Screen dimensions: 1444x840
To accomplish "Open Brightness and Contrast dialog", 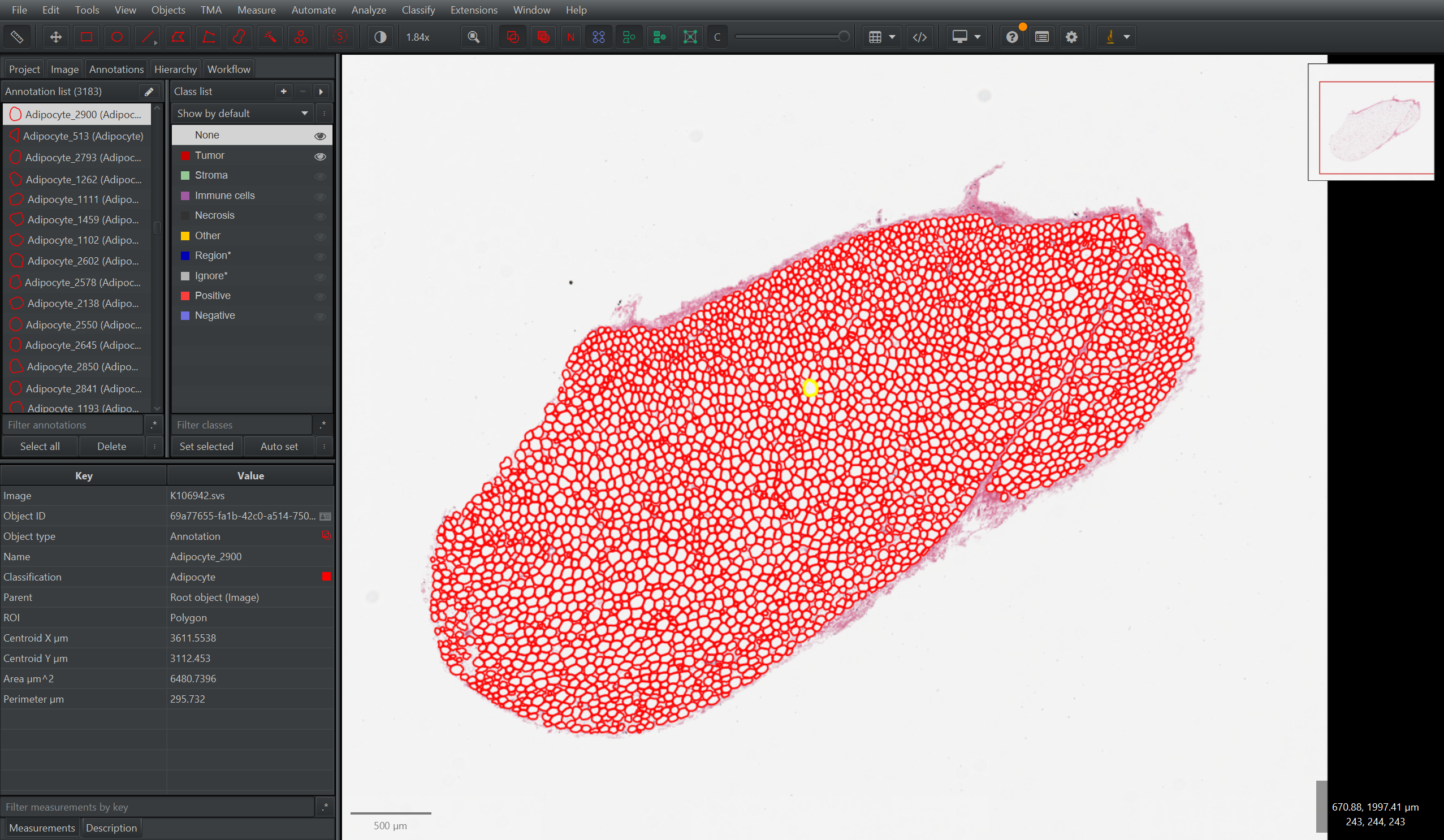I will 380,37.
